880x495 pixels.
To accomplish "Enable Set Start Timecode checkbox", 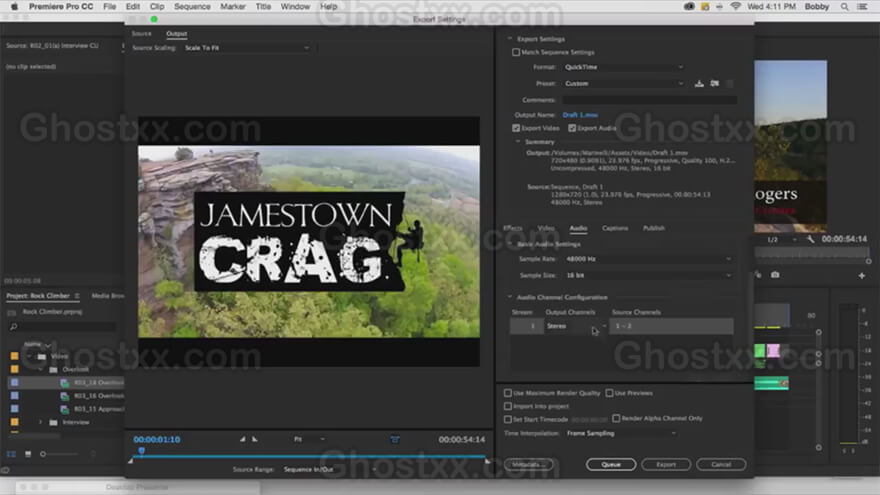I will click(508, 420).
